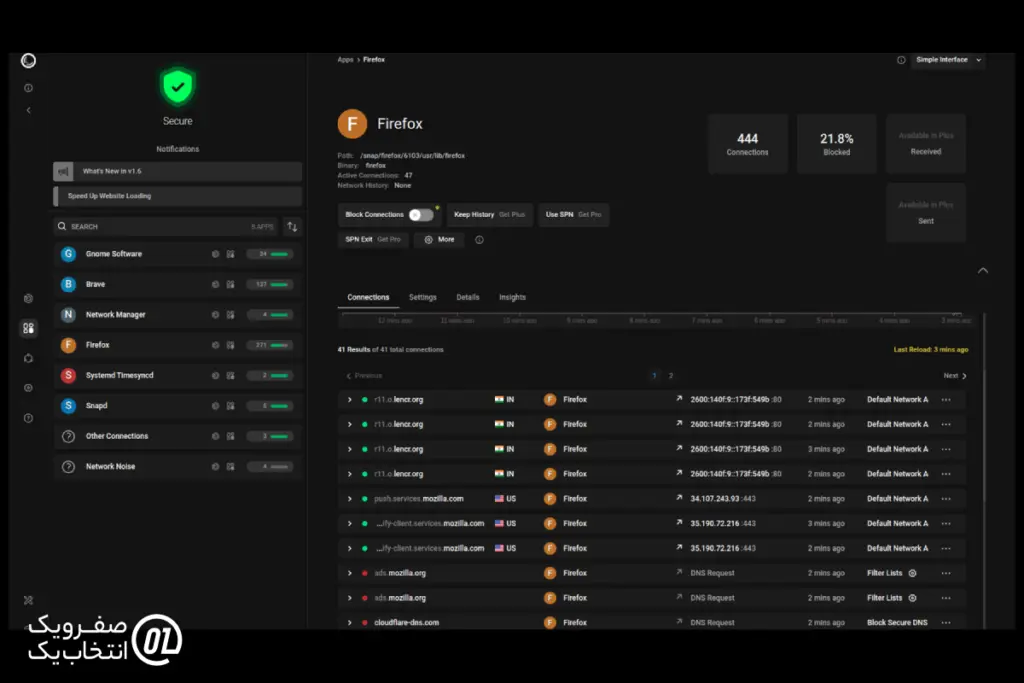This screenshot has width=1024, height=683.
Task: Expand the cloudflare-dns.com connection row
Action: point(349,623)
